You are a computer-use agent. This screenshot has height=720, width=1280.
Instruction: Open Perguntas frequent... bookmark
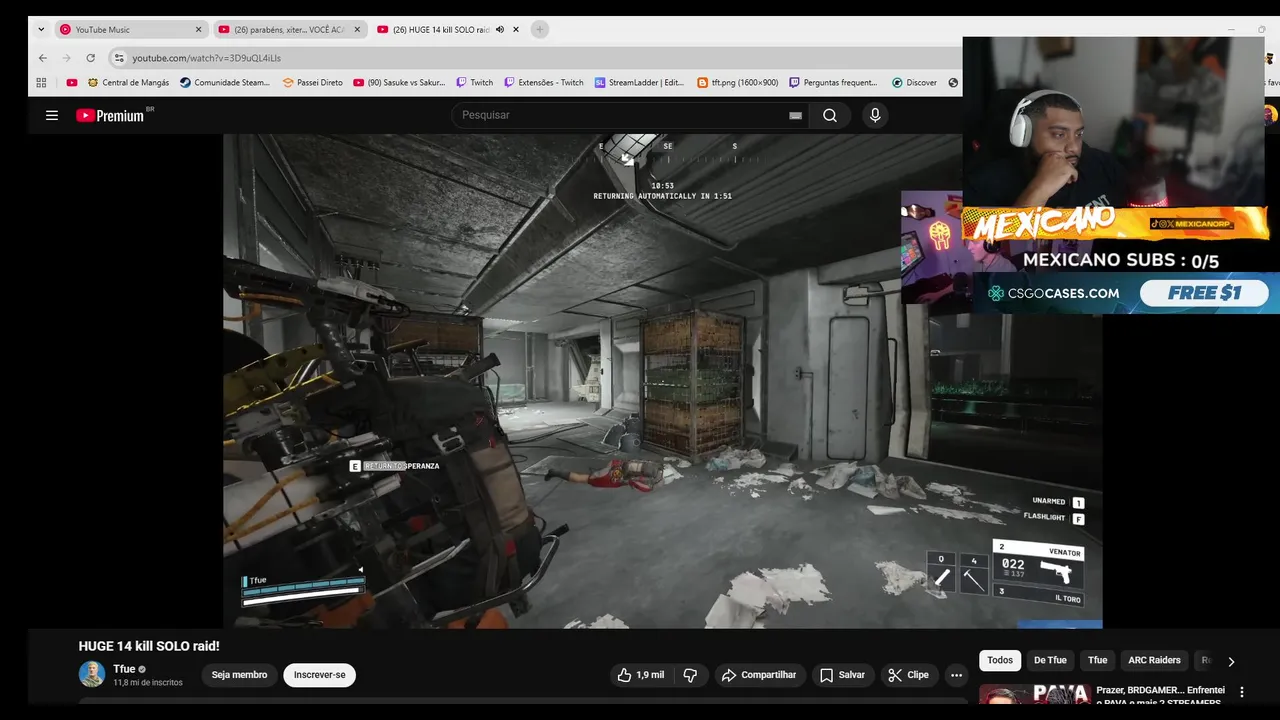[833, 83]
